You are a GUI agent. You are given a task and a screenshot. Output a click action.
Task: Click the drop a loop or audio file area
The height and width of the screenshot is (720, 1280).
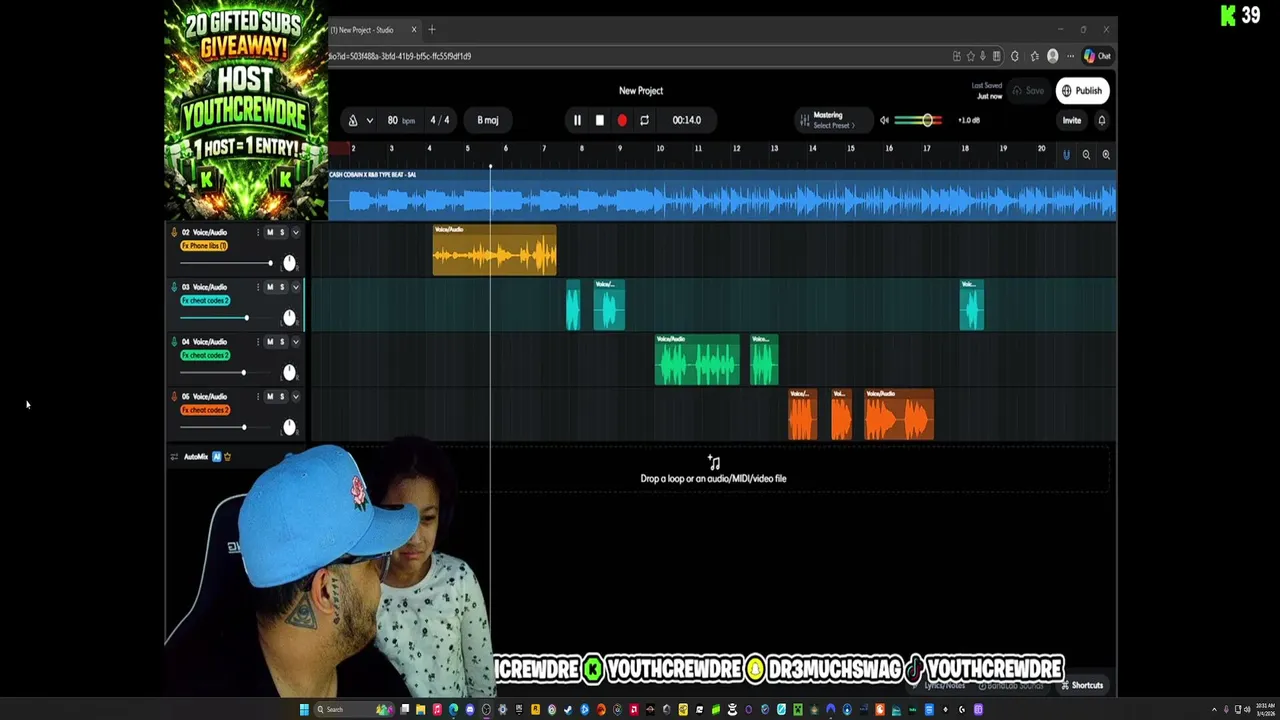[x=712, y=470]
